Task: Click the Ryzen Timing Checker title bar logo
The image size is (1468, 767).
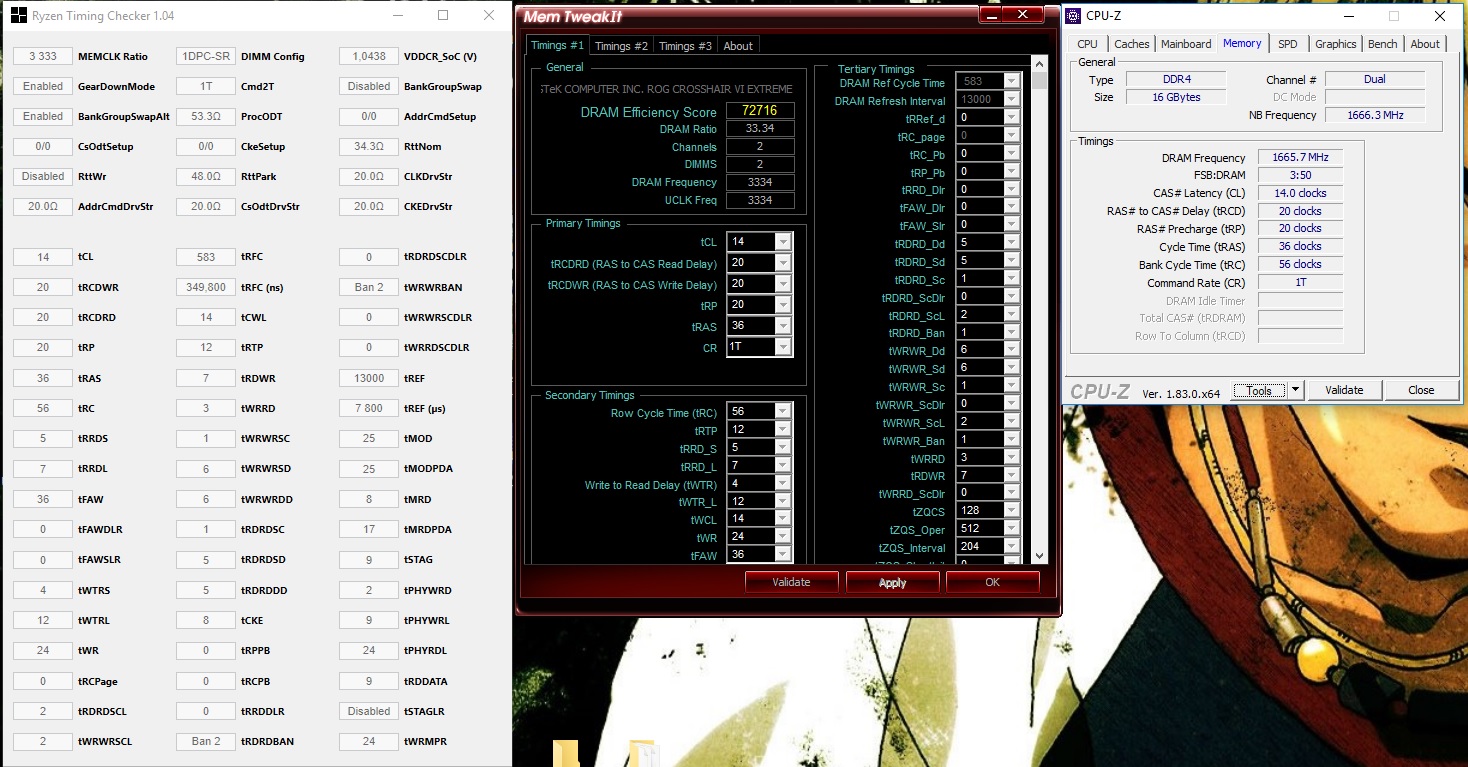Action: pyautogui.click(x=17, y=15)
